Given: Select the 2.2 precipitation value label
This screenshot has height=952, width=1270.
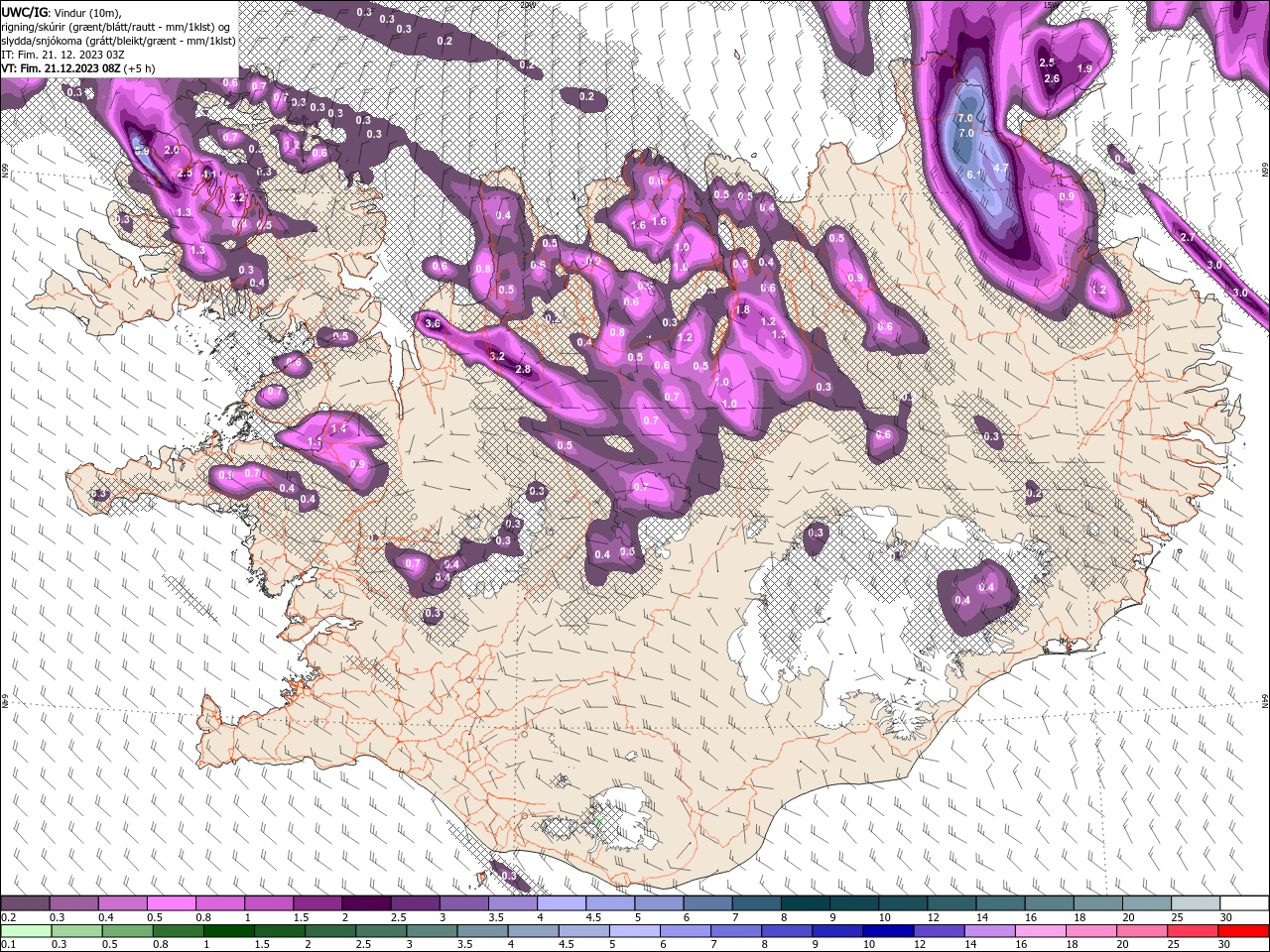Looking at the screenshot, I should (236, 197).
